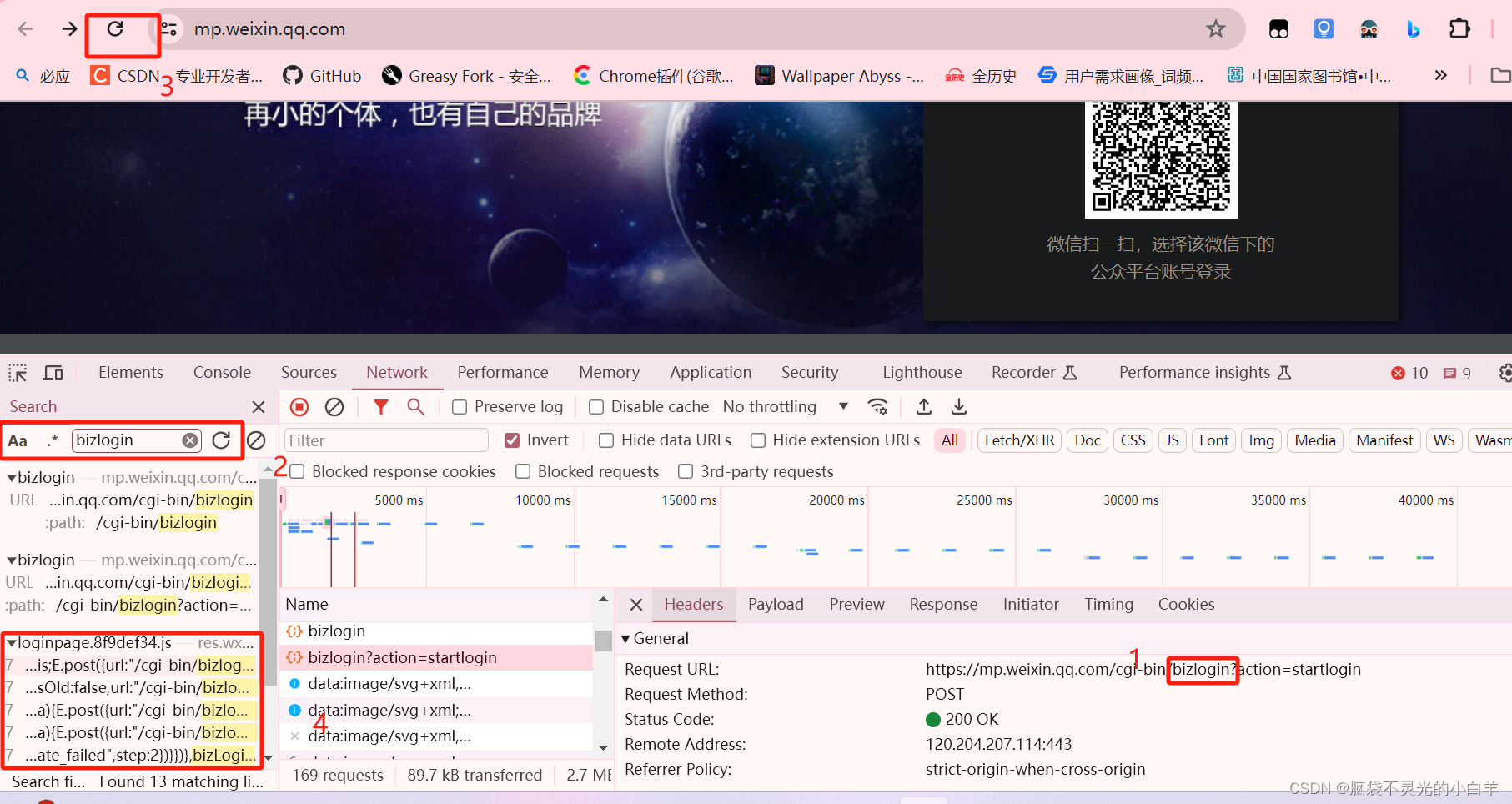Image resolution: width=1512 pixels, height=804 pixels.
Task: Switch to the Lighthouse tab
Action: (x=922, y=373)
